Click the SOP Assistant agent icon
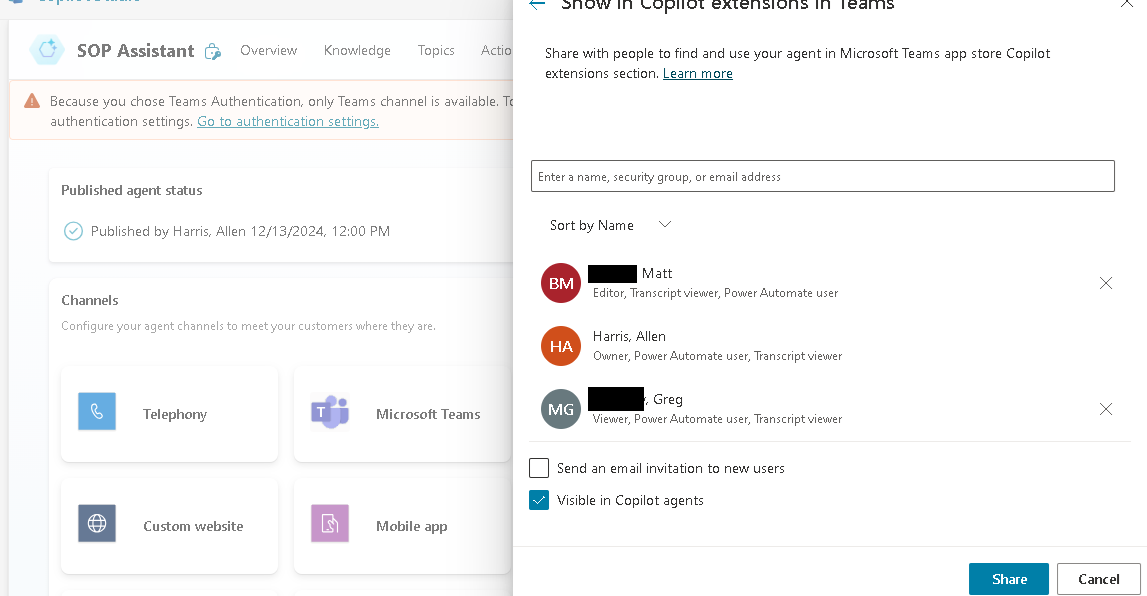 click(x=48, y=50)
